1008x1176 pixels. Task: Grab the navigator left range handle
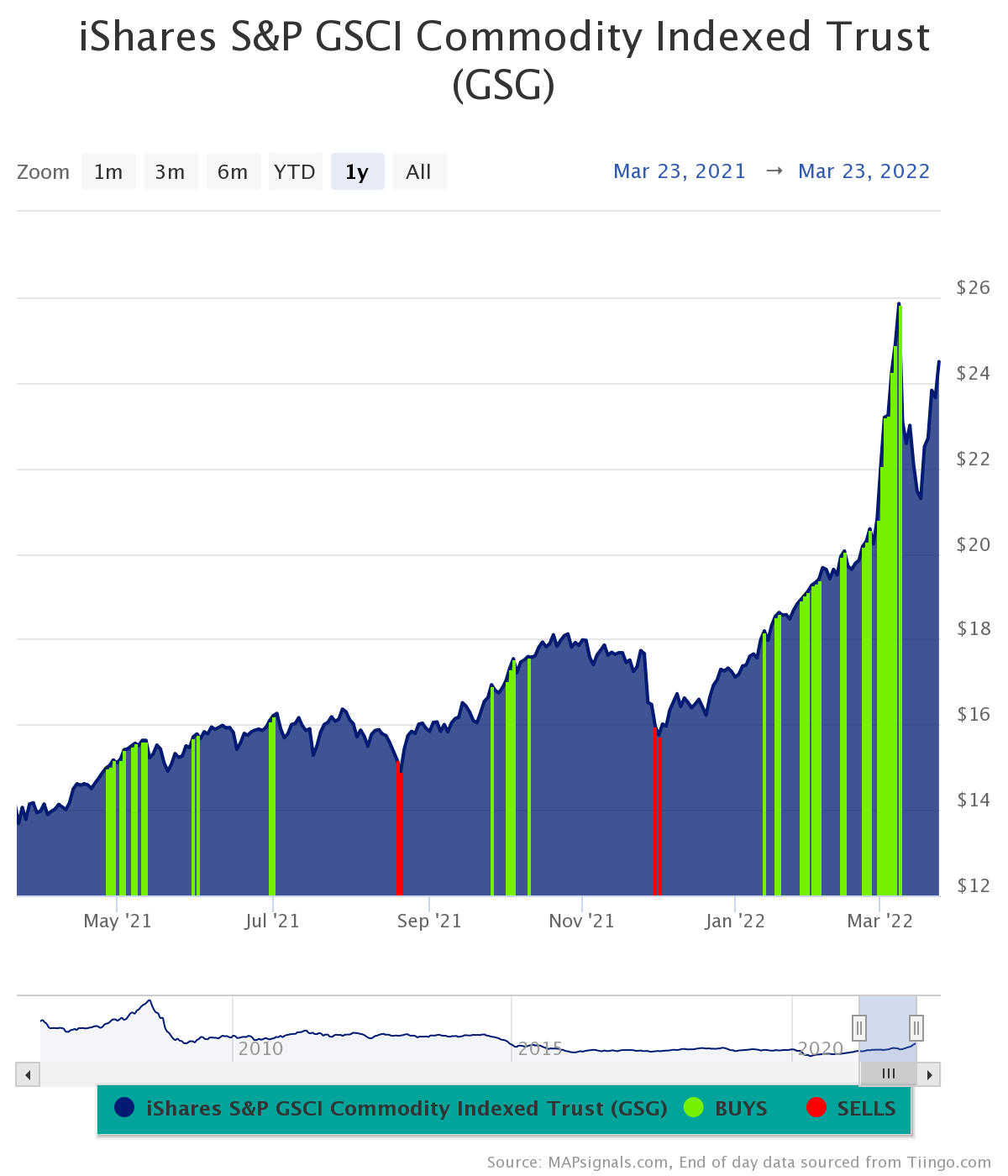pos(859,1027)
